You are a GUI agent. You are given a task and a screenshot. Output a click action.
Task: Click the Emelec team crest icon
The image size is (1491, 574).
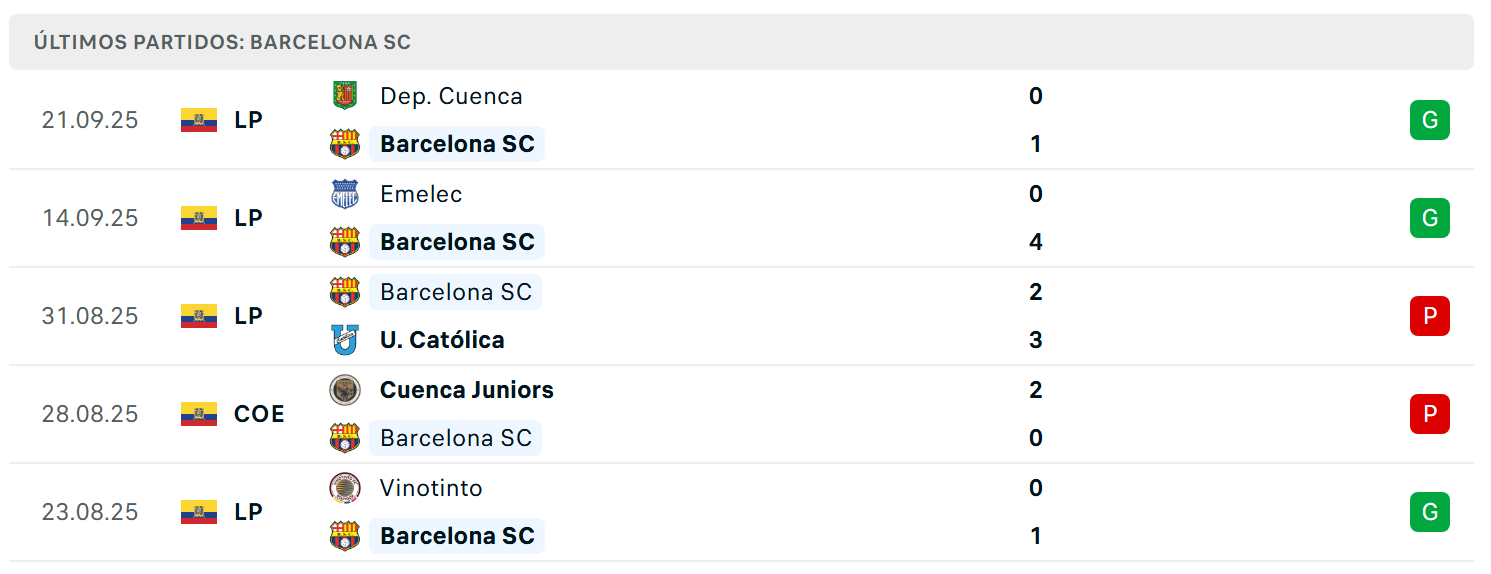click(x=345, y=194)
